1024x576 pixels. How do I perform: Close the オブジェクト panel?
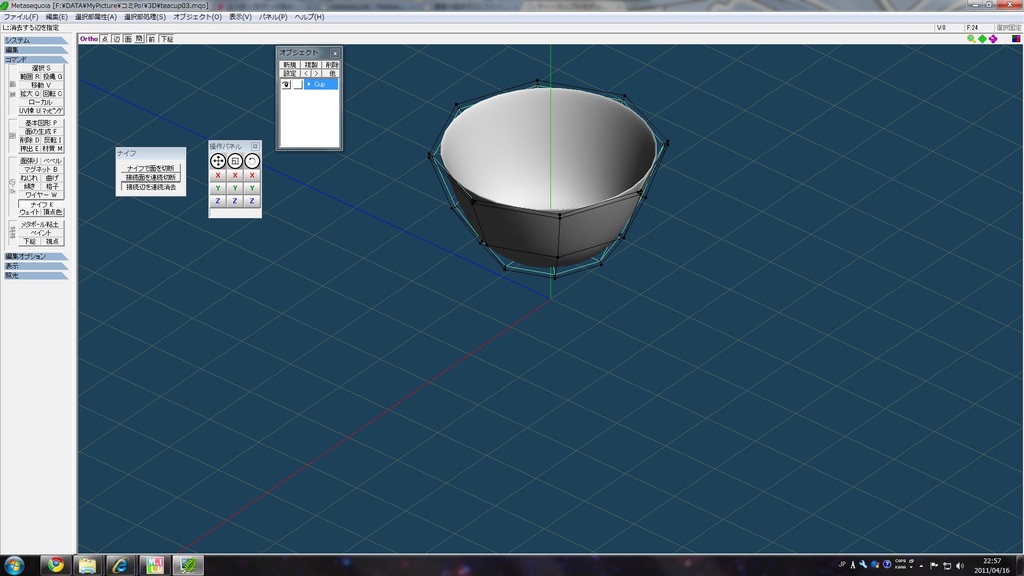[x=335, y=53]
